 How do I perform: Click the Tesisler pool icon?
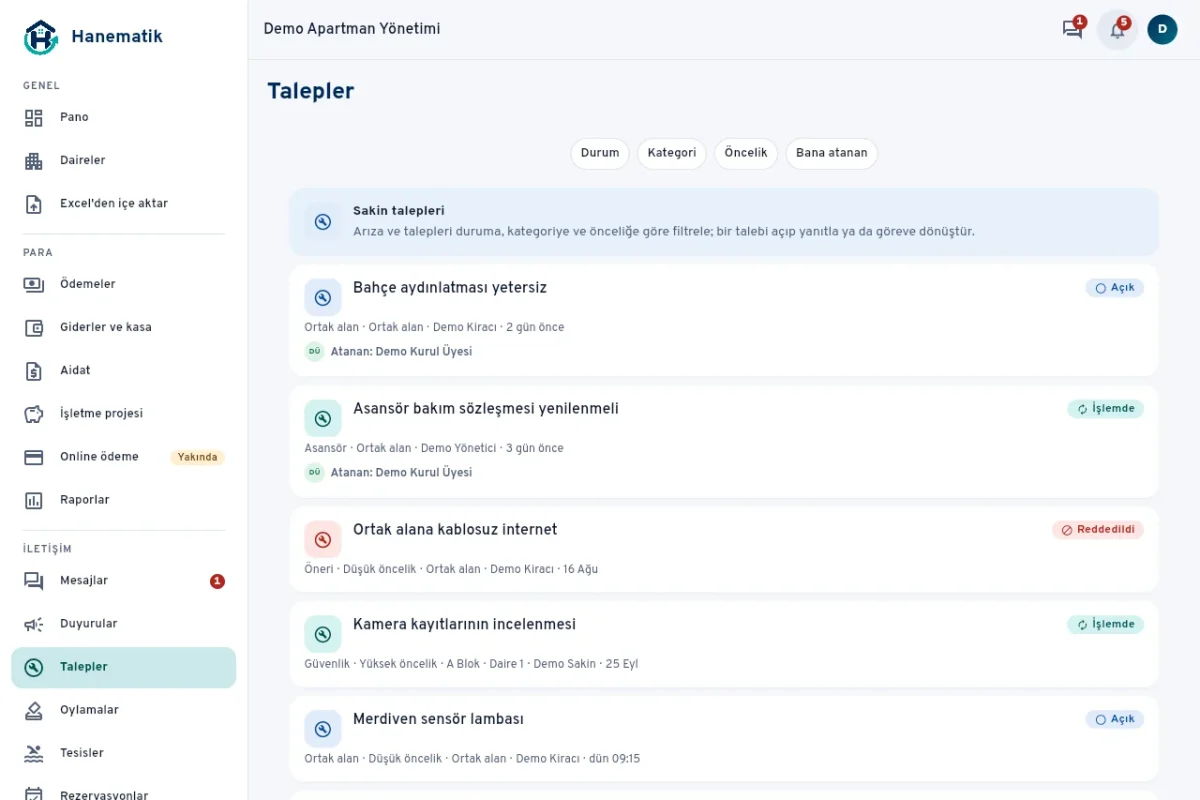34,754
